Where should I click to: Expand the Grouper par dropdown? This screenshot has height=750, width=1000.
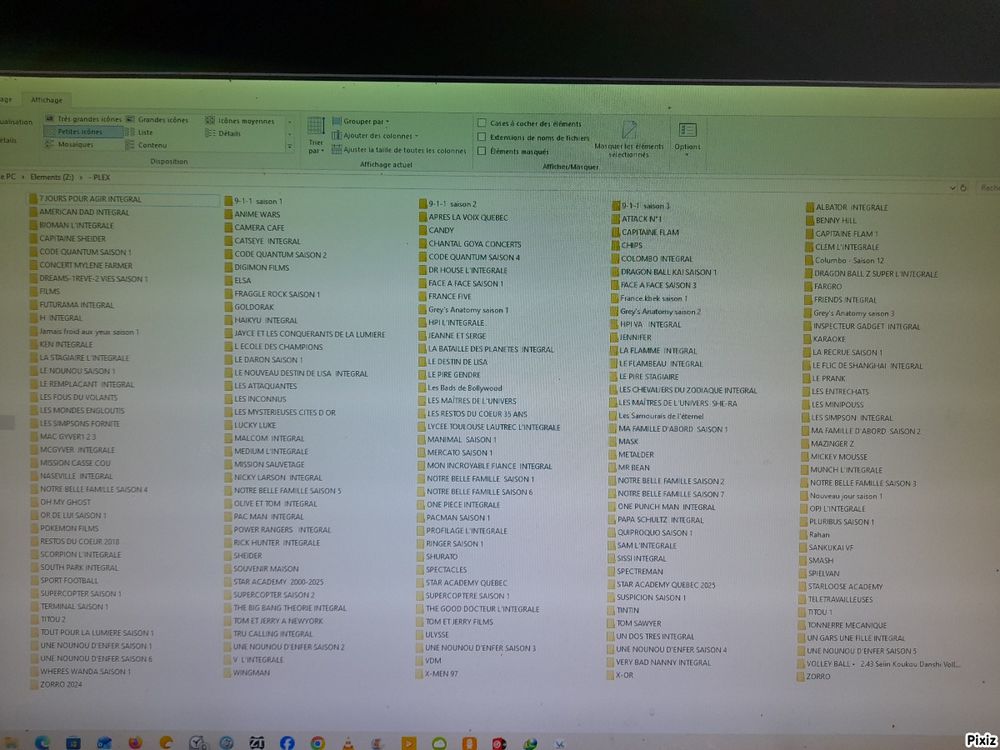tap(365, 121)
